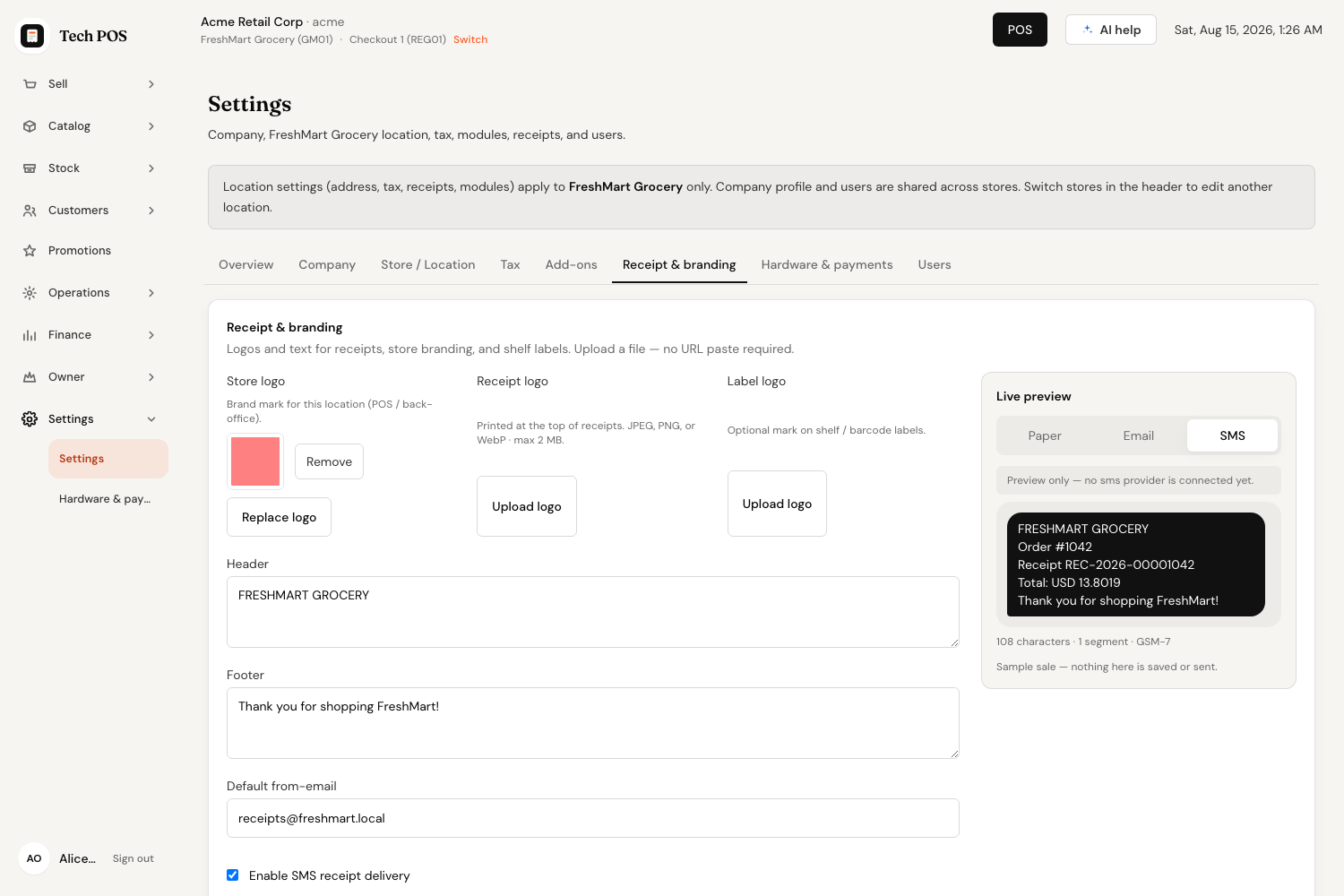Expand the Catalog menu chevron
1344x896 pixels.
151,126
